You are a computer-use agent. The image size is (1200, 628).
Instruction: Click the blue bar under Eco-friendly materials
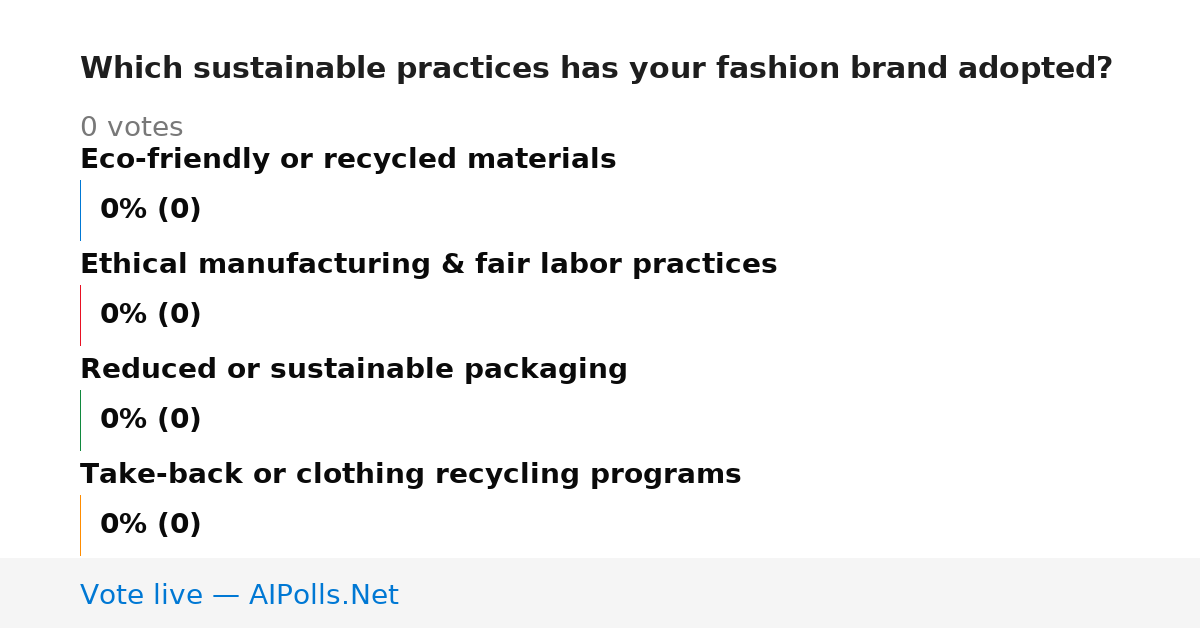pyautogui.click(x=80, y=210)
